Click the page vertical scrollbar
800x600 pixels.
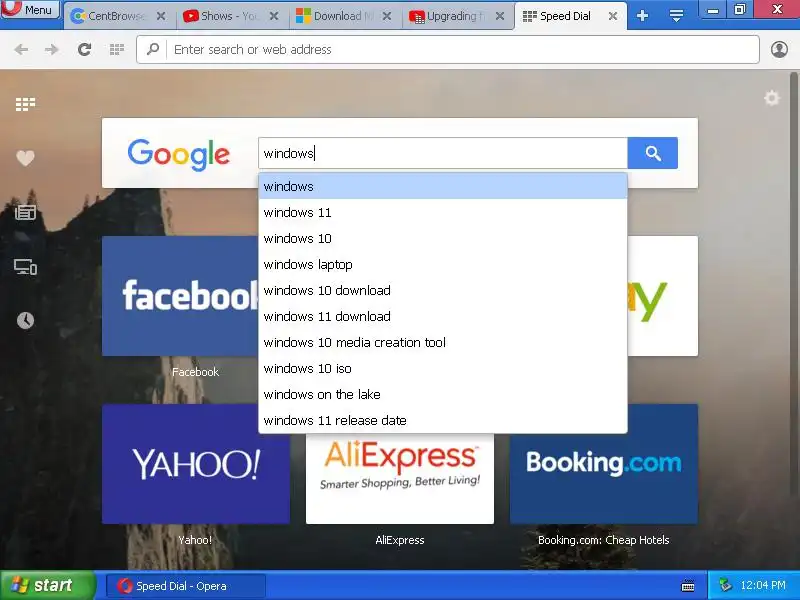tap(793, 286)
